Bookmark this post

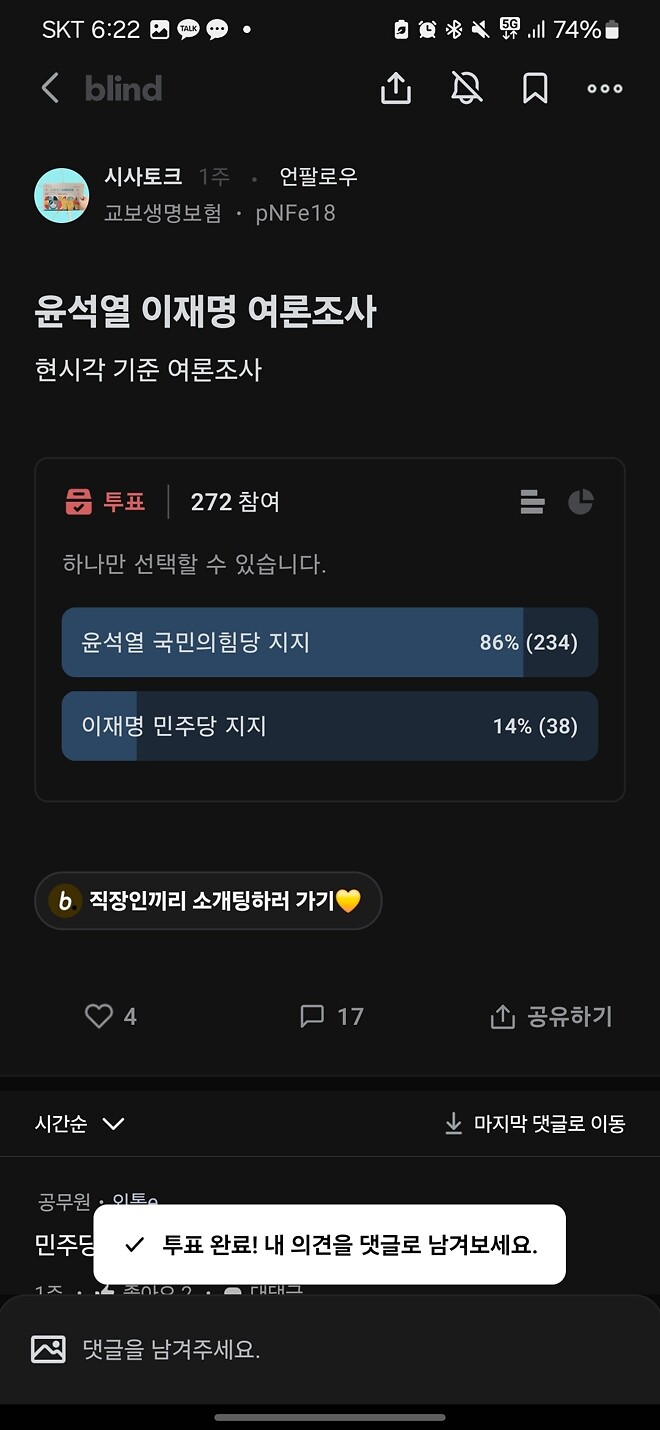(534, 88)
